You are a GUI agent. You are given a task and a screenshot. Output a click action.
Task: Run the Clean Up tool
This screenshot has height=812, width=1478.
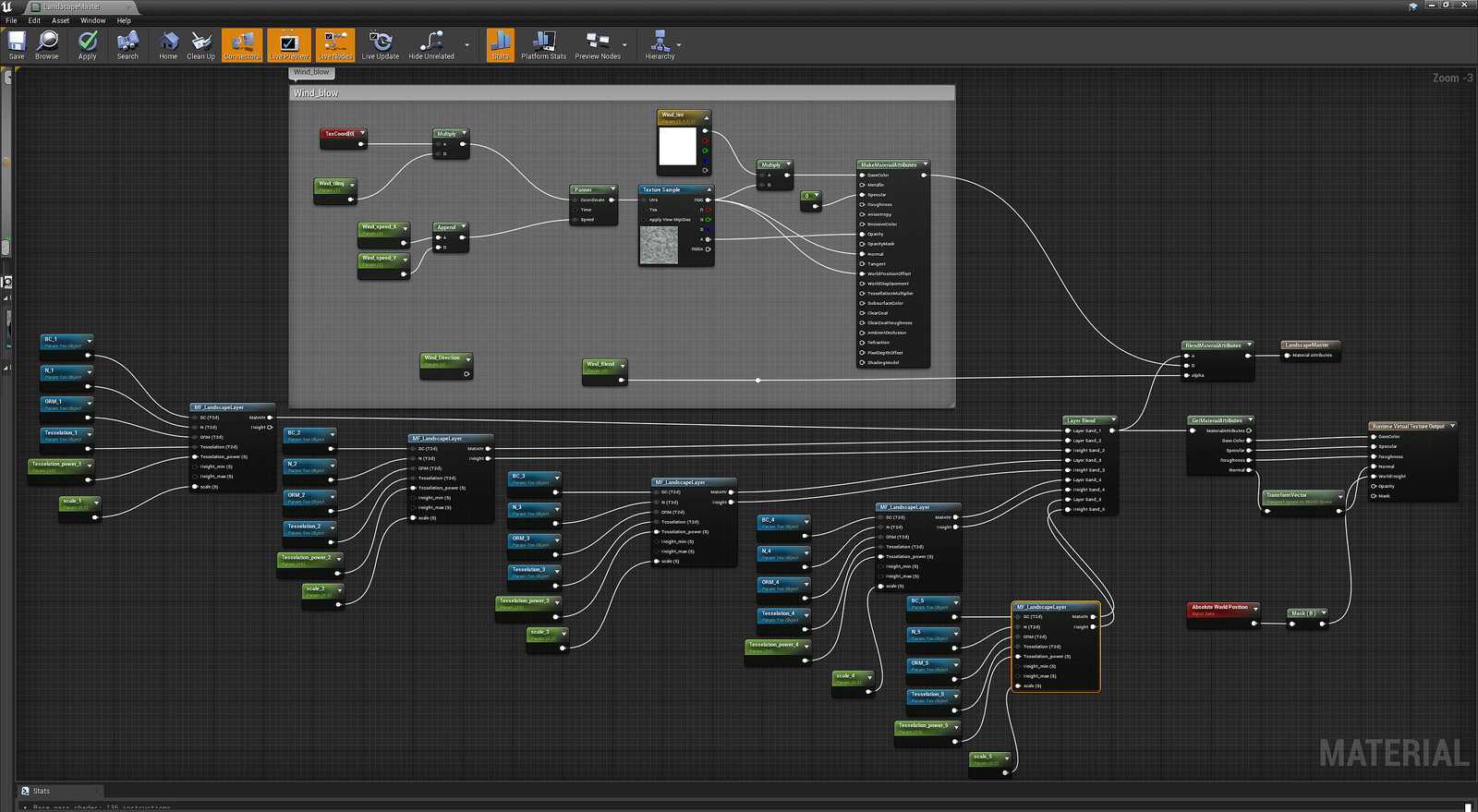coord(201,44)
